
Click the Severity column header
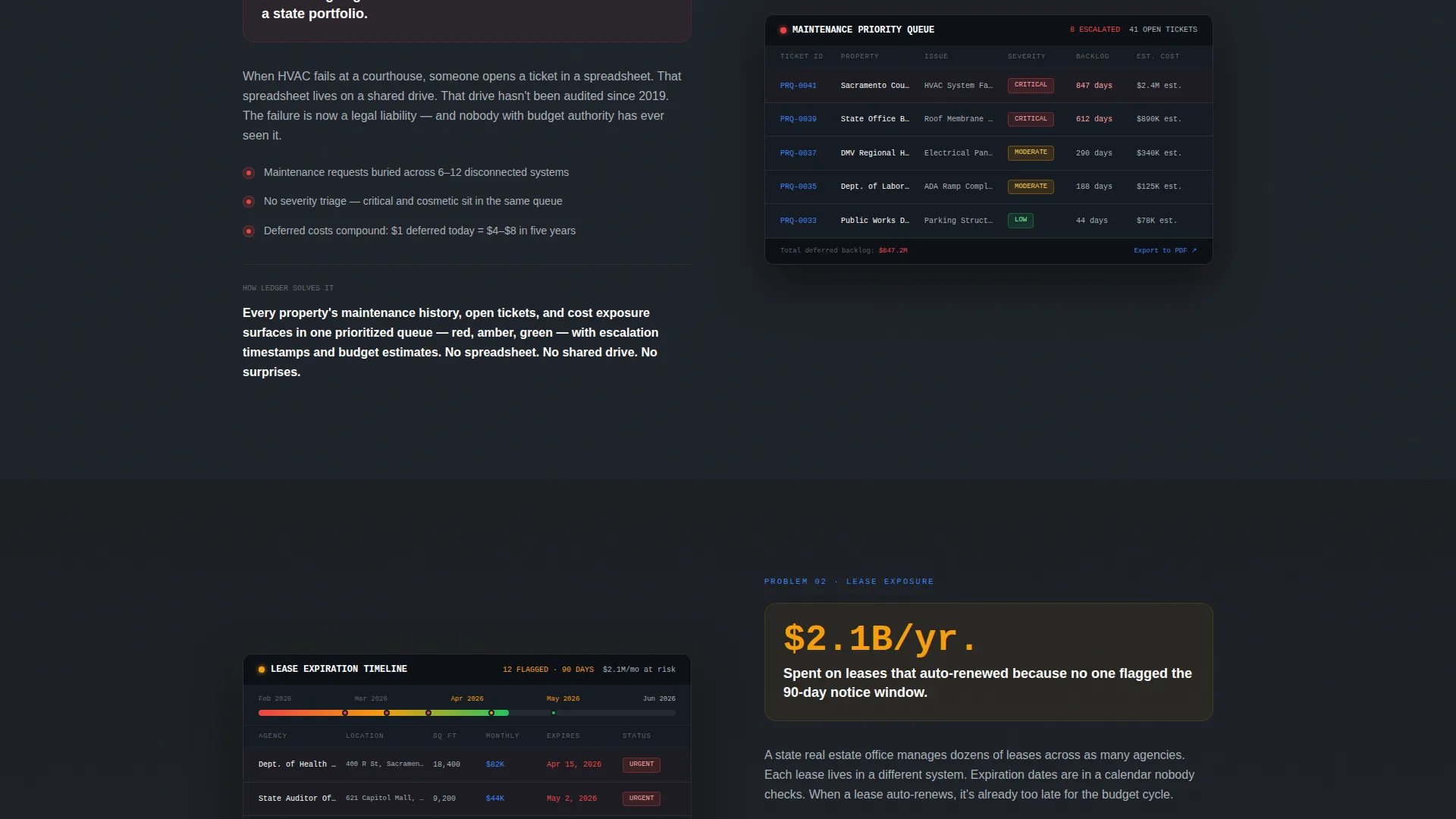(1026, 57)
